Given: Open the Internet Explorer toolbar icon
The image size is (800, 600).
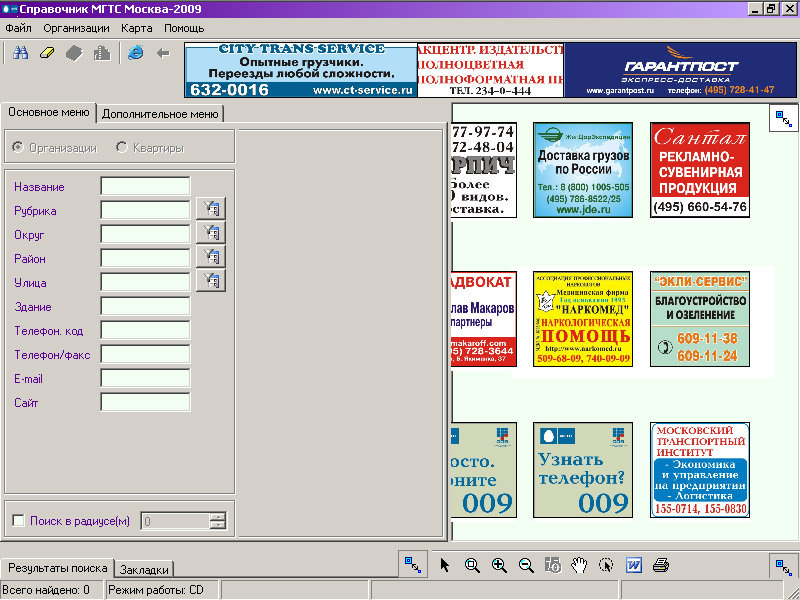Looking at the screenshot, I should (x=136, y=53).
